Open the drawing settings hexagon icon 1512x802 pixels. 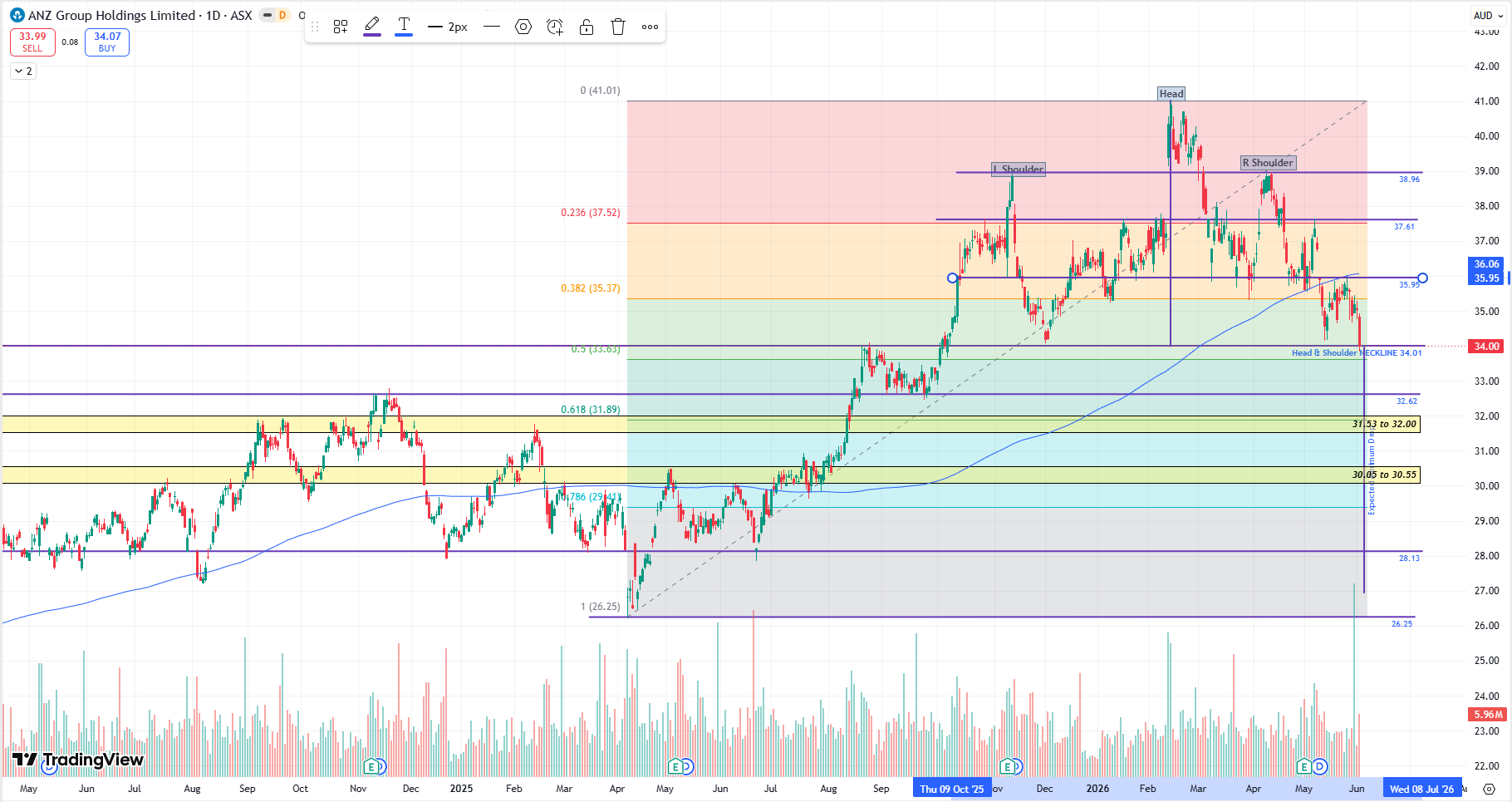pos(523,27)
